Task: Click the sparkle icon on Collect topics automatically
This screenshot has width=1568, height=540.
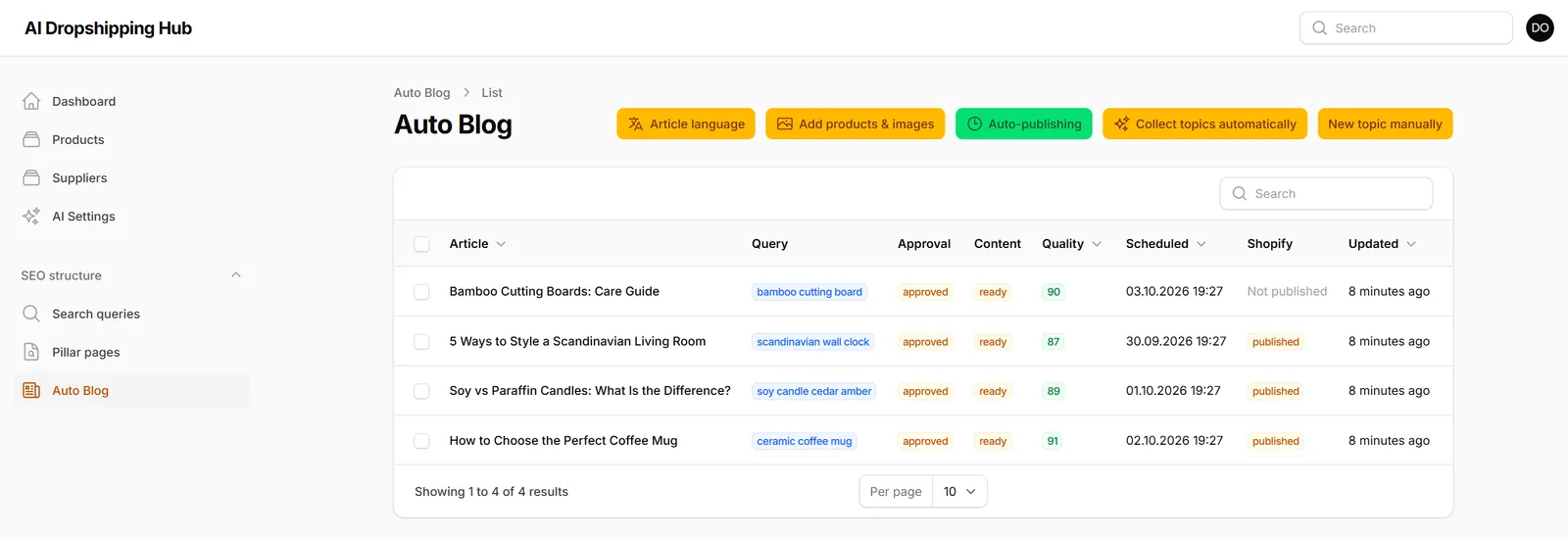Action: click(1121, 123)
